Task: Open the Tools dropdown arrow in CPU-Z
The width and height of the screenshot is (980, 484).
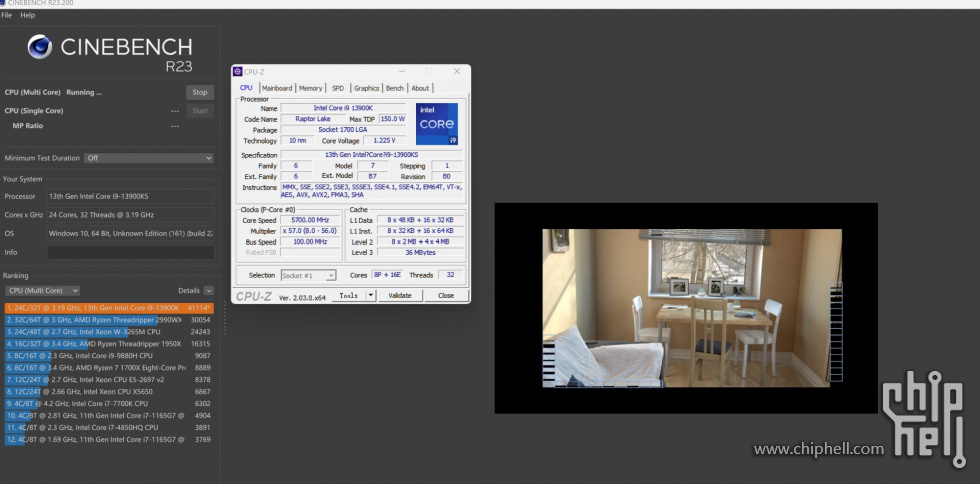Action: pos(371,295)
